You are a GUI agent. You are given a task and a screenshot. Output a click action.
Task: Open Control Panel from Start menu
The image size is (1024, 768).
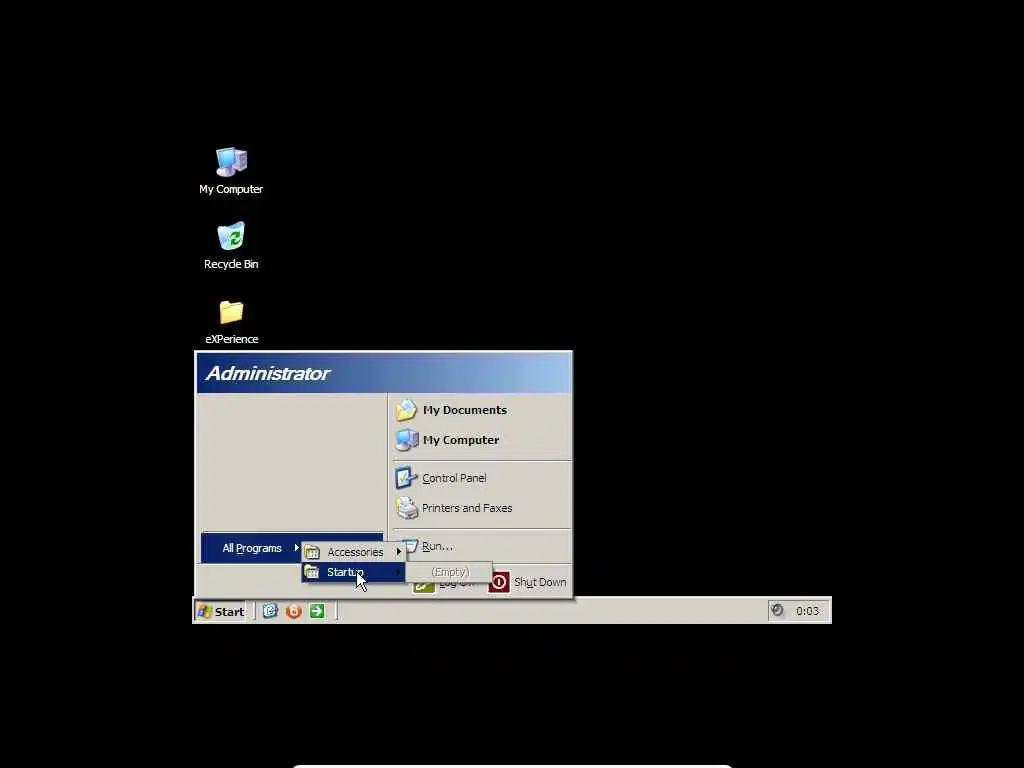point(482,478)
